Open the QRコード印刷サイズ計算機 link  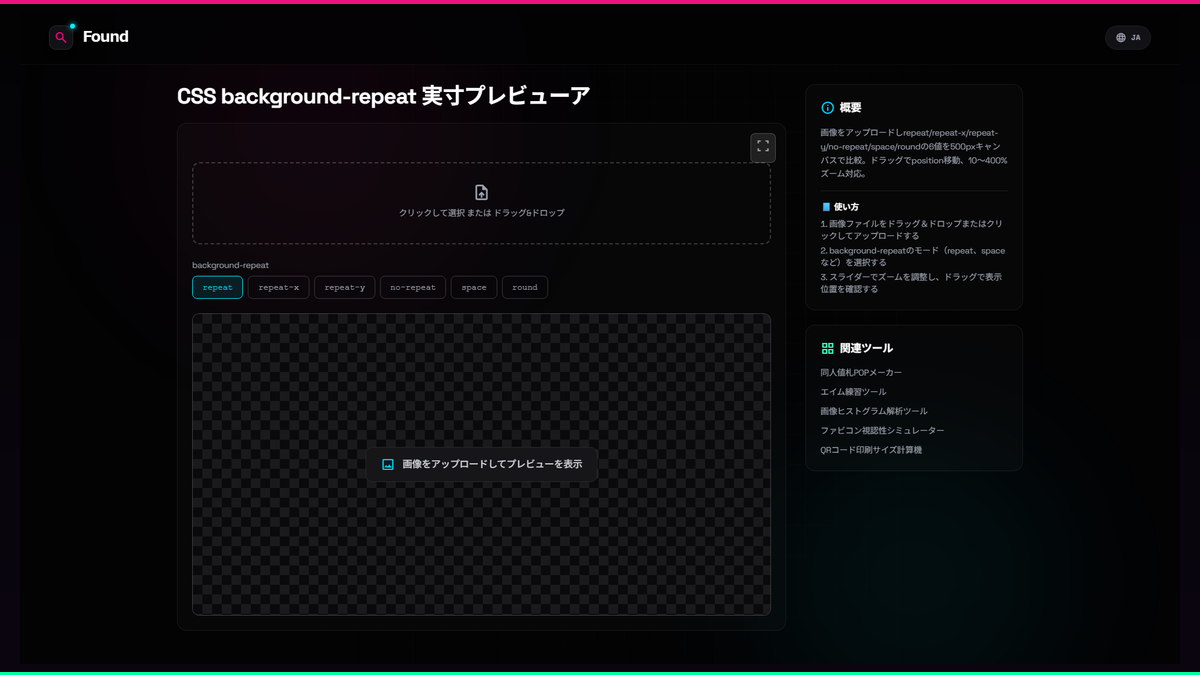tap(871, 450)
